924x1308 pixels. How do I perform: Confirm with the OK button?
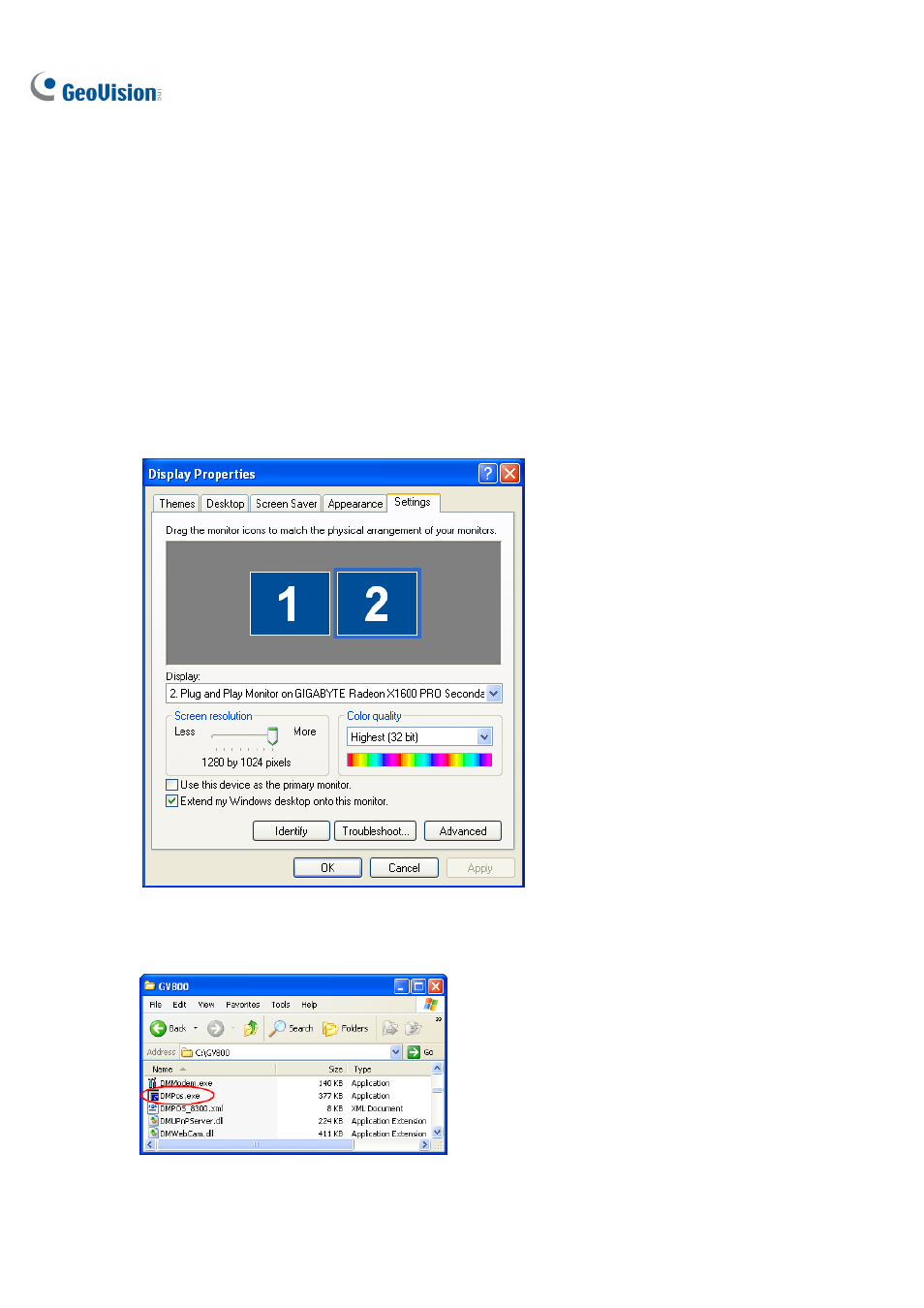coord(327,868)
